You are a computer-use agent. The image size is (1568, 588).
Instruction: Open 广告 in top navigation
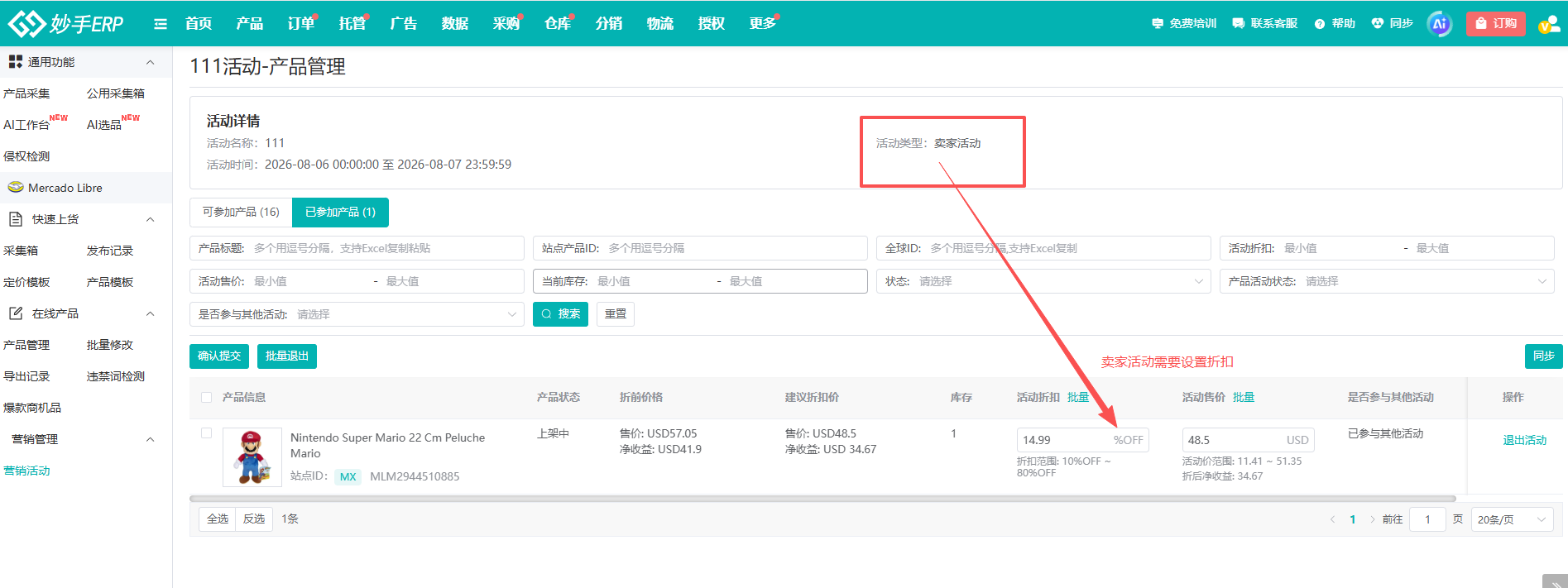coord(404,23)
